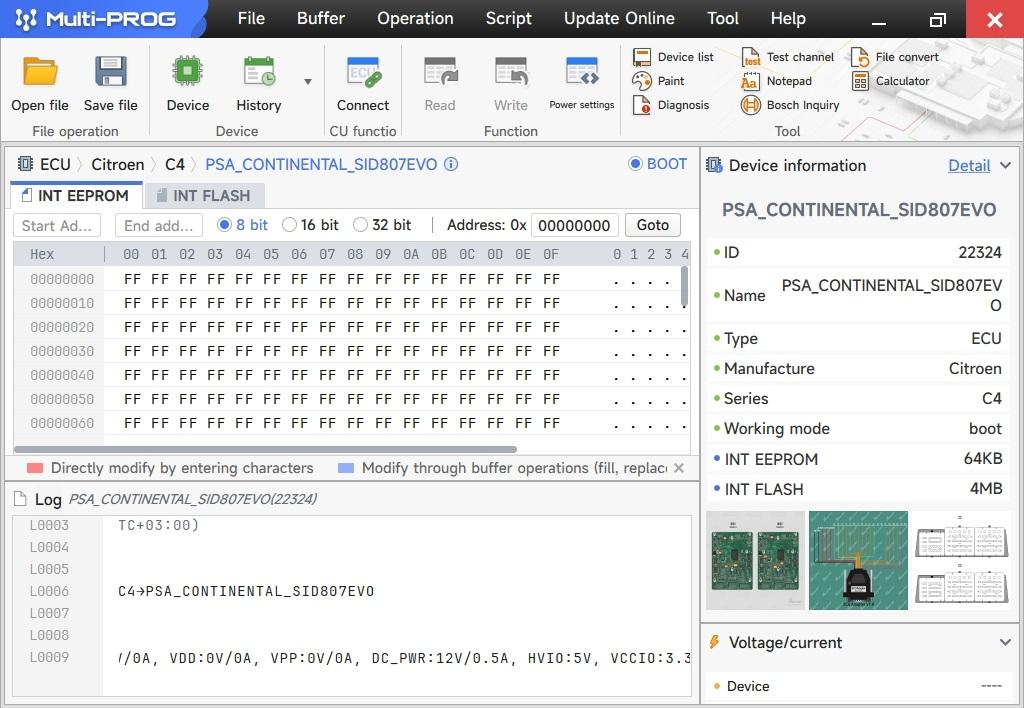Open the Update Online menu
Screen dimensions: 1024x708
pos(619,18)
